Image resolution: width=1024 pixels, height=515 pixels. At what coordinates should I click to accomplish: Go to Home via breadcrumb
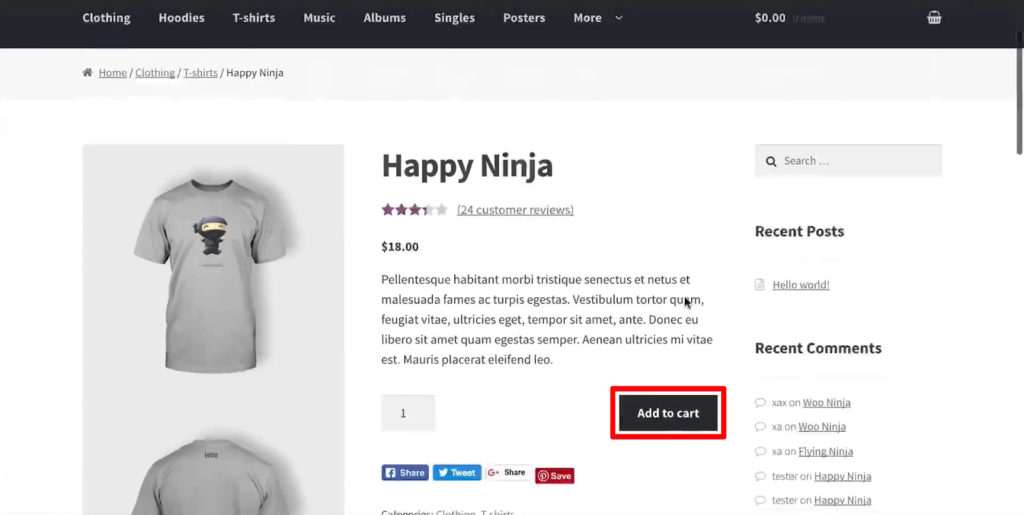point(112,72)
